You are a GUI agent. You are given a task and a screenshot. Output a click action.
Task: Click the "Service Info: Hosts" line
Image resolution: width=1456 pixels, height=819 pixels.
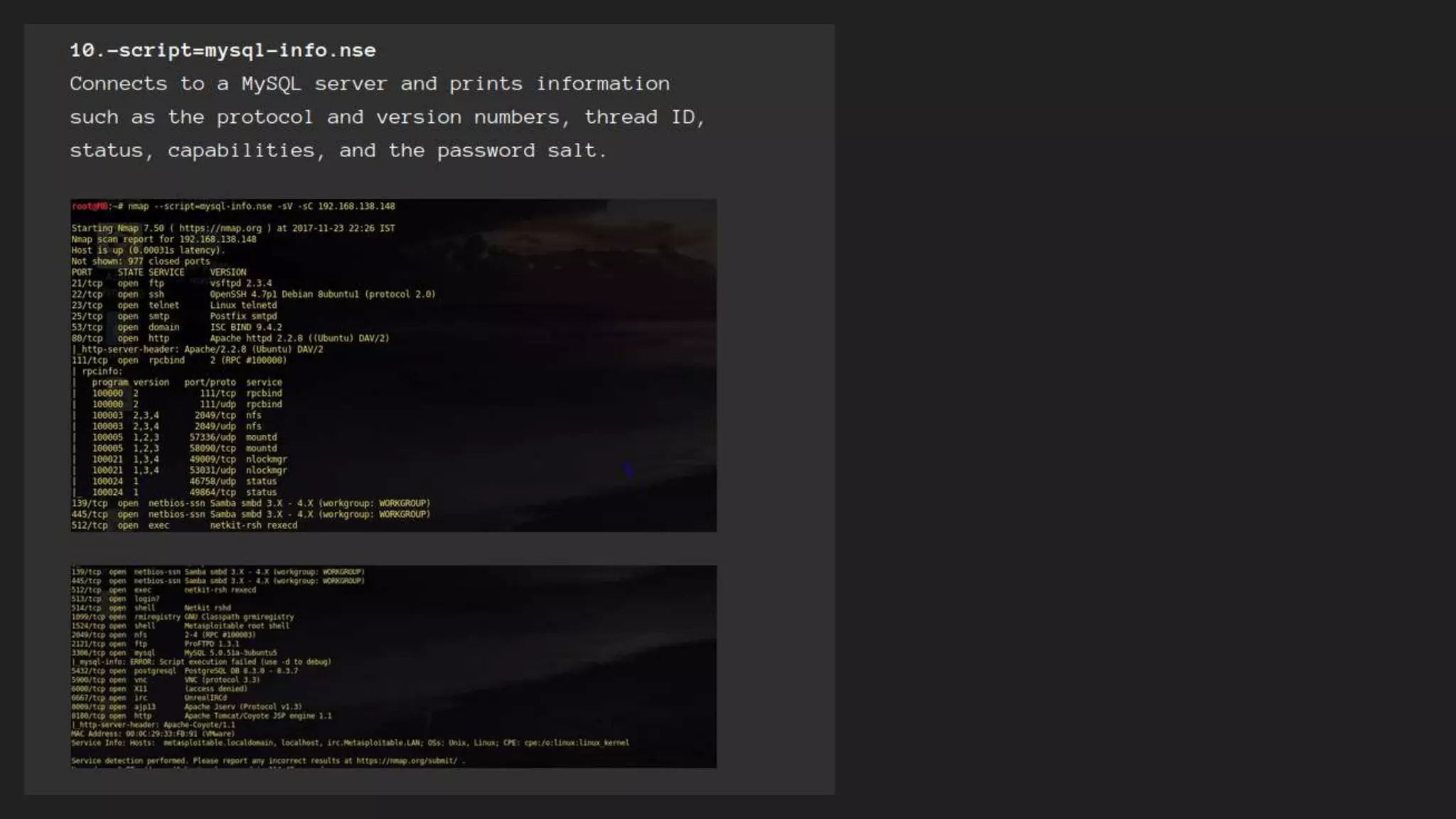click(x=350, y=743)
